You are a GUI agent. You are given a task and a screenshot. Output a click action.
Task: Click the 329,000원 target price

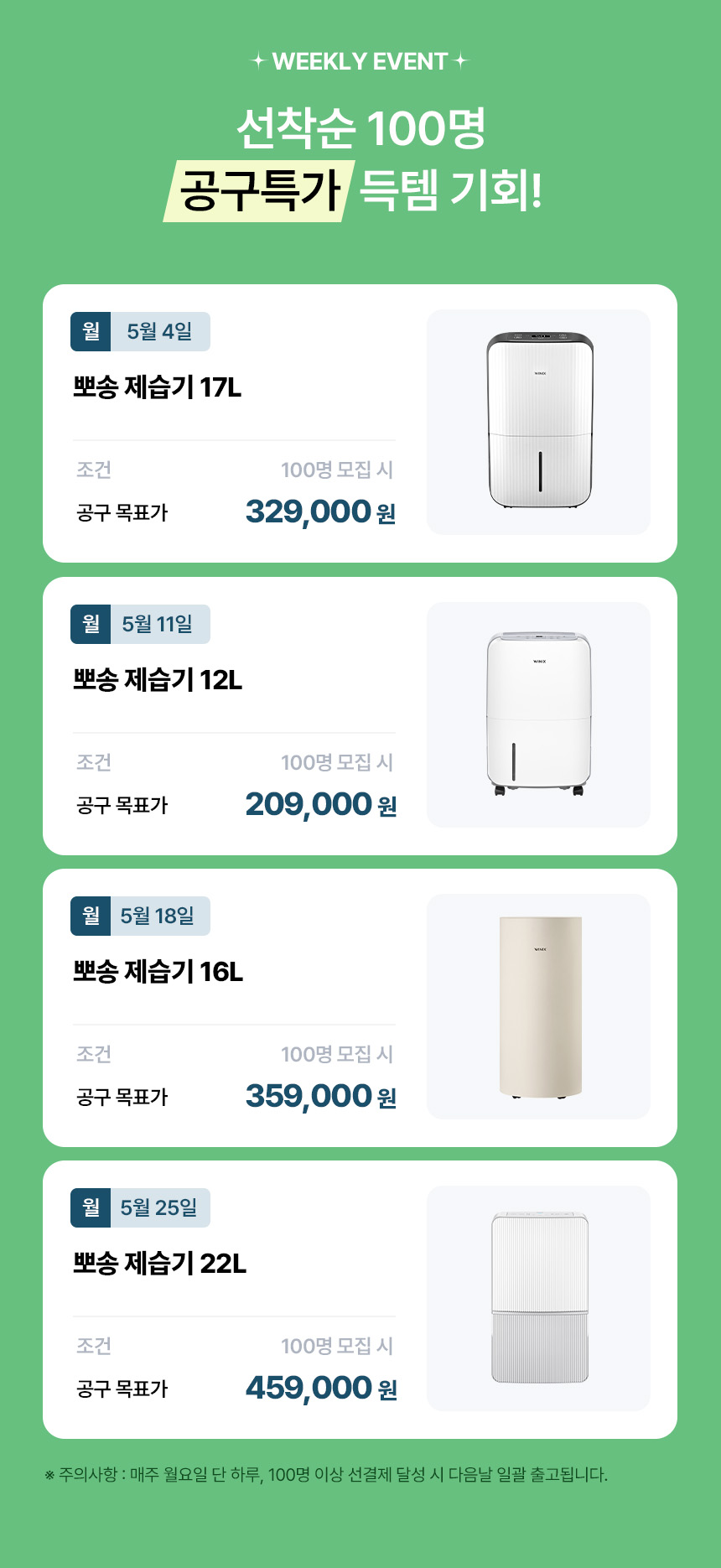point(320,511)
